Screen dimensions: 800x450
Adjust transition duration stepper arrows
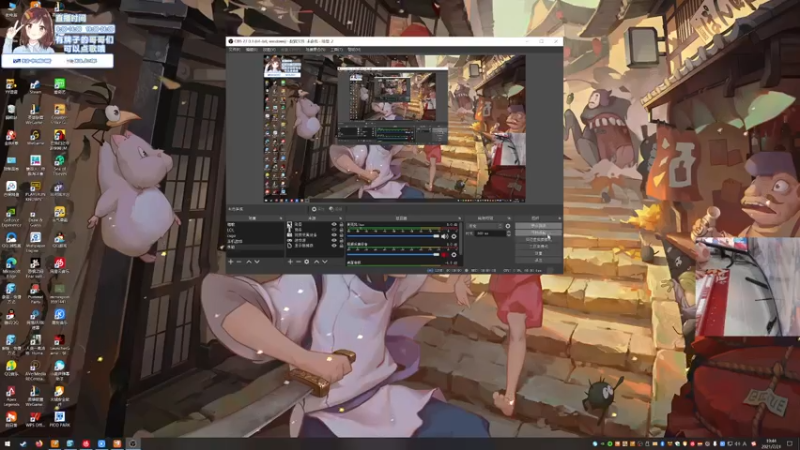(508, 234)
